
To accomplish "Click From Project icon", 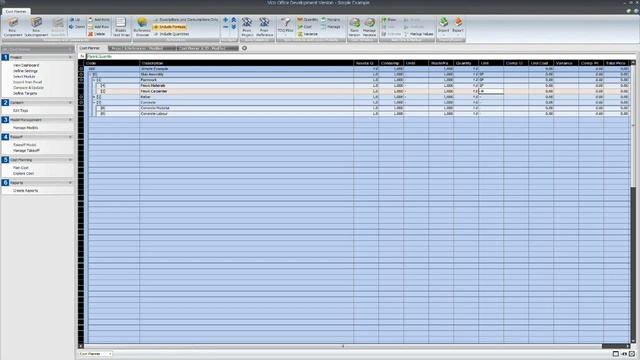I will [247, 27].
